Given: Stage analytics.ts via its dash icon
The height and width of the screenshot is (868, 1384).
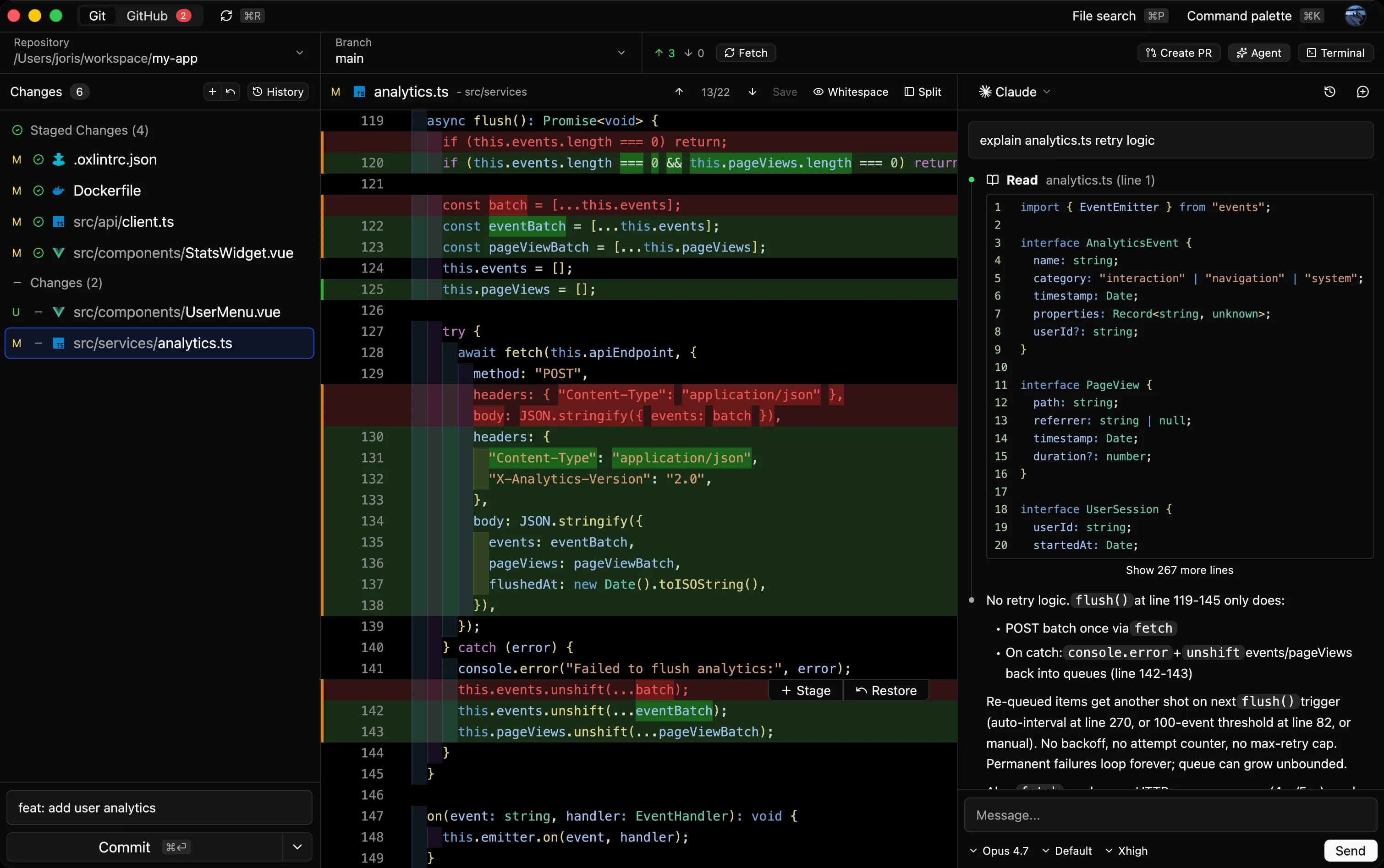Looking at the screenshot, I should click(38, 343).
